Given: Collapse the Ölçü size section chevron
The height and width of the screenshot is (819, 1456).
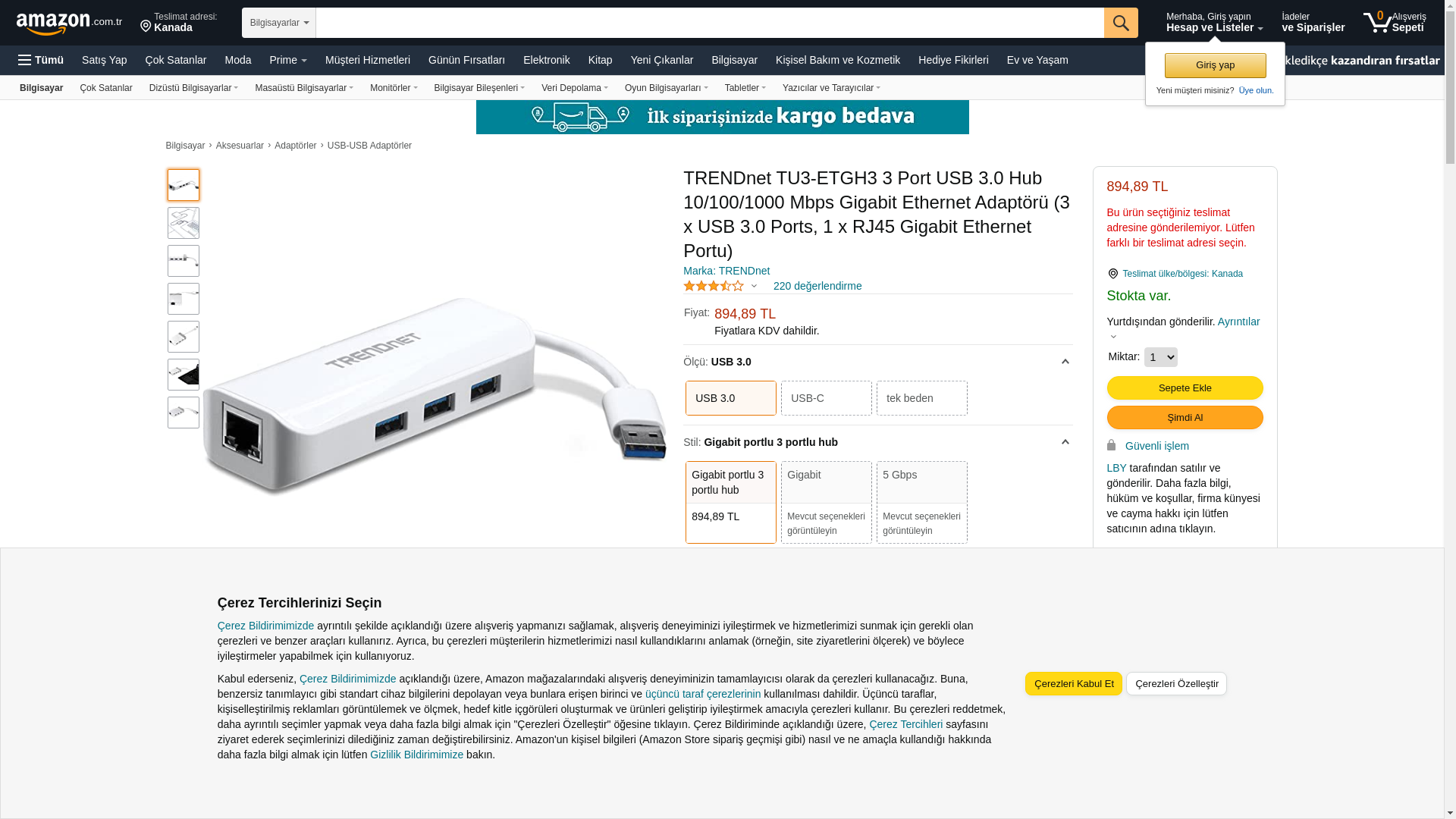Looking at the screenshot, I should click(1065, 362).
